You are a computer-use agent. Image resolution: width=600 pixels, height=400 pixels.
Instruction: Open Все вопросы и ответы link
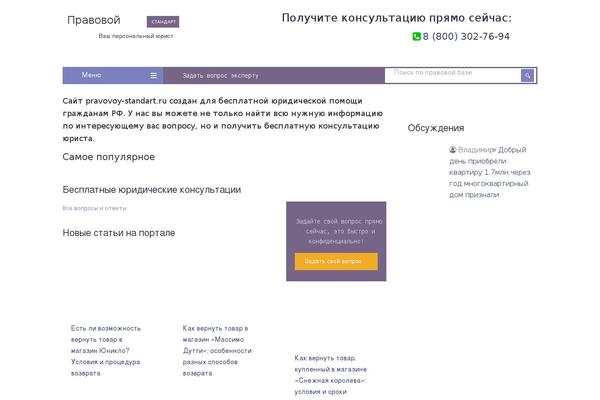pyautogui.click(x=95, y=208)
